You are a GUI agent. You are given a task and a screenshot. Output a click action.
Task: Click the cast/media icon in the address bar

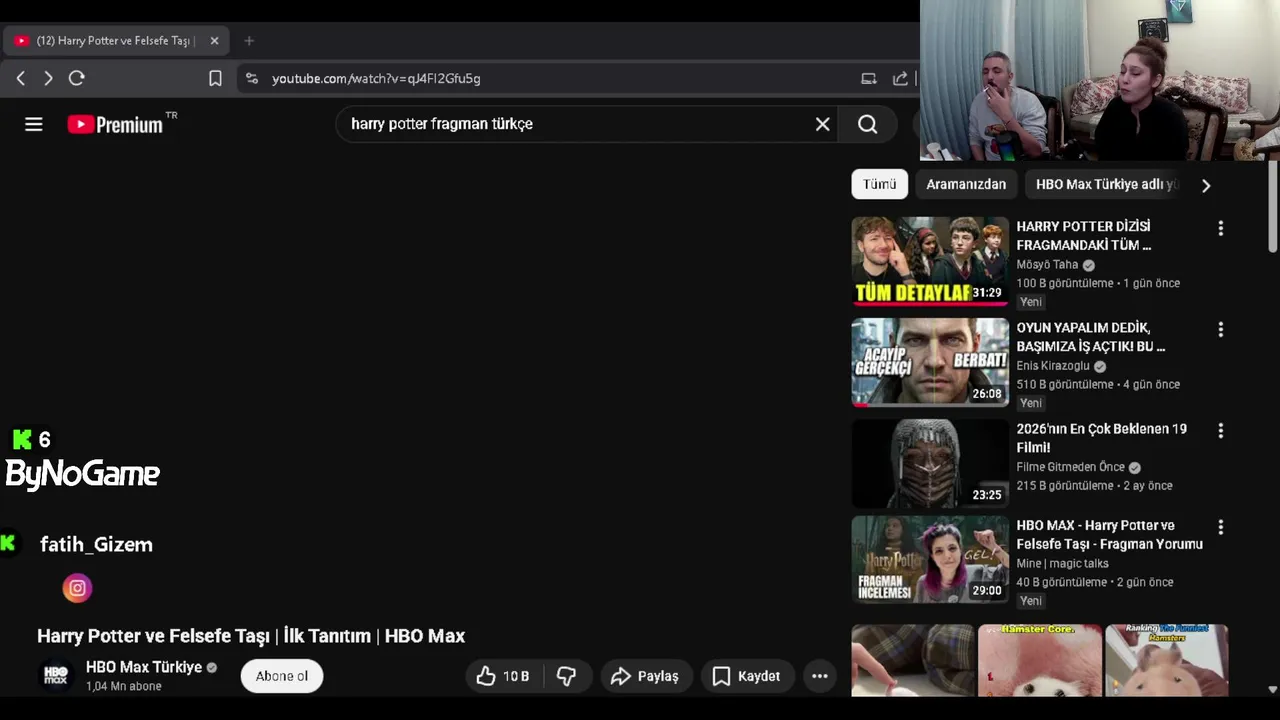click(869, 78)
